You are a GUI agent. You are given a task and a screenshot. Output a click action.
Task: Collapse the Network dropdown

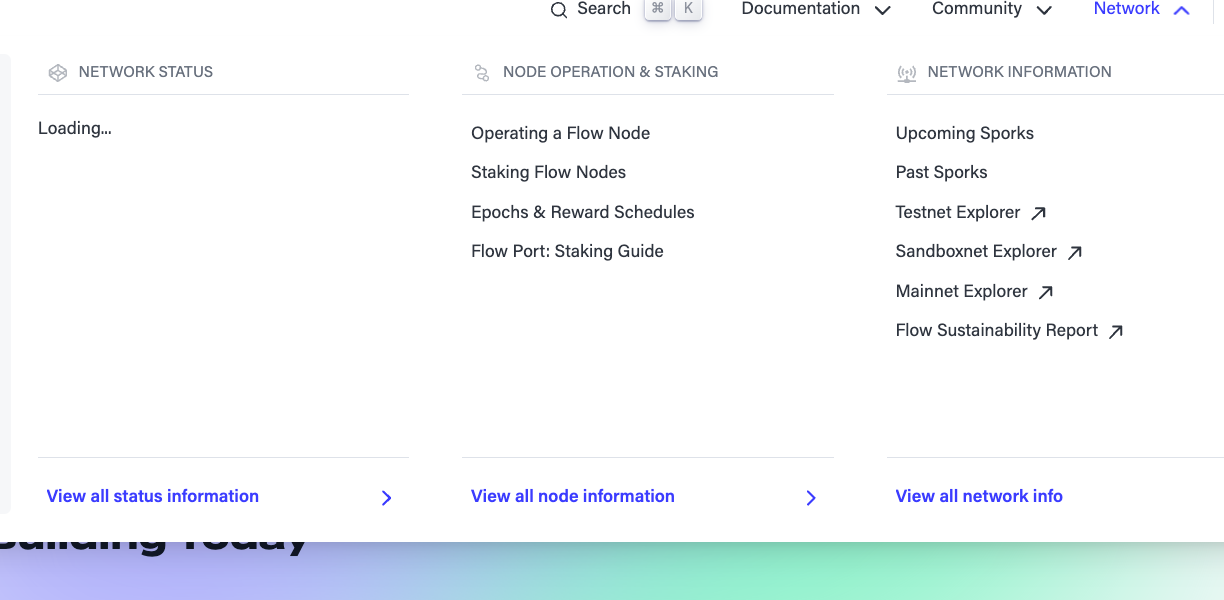(x=1180, y=10)
